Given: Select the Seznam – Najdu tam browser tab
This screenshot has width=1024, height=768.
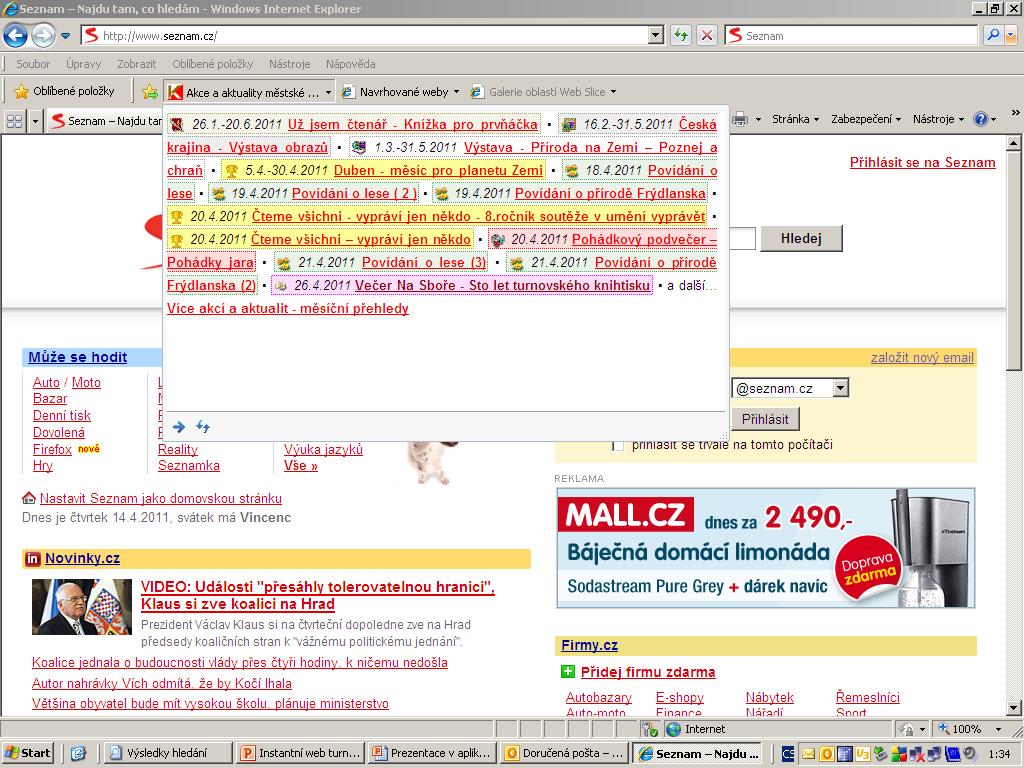Looking at the screenshot, I should 104,121.
